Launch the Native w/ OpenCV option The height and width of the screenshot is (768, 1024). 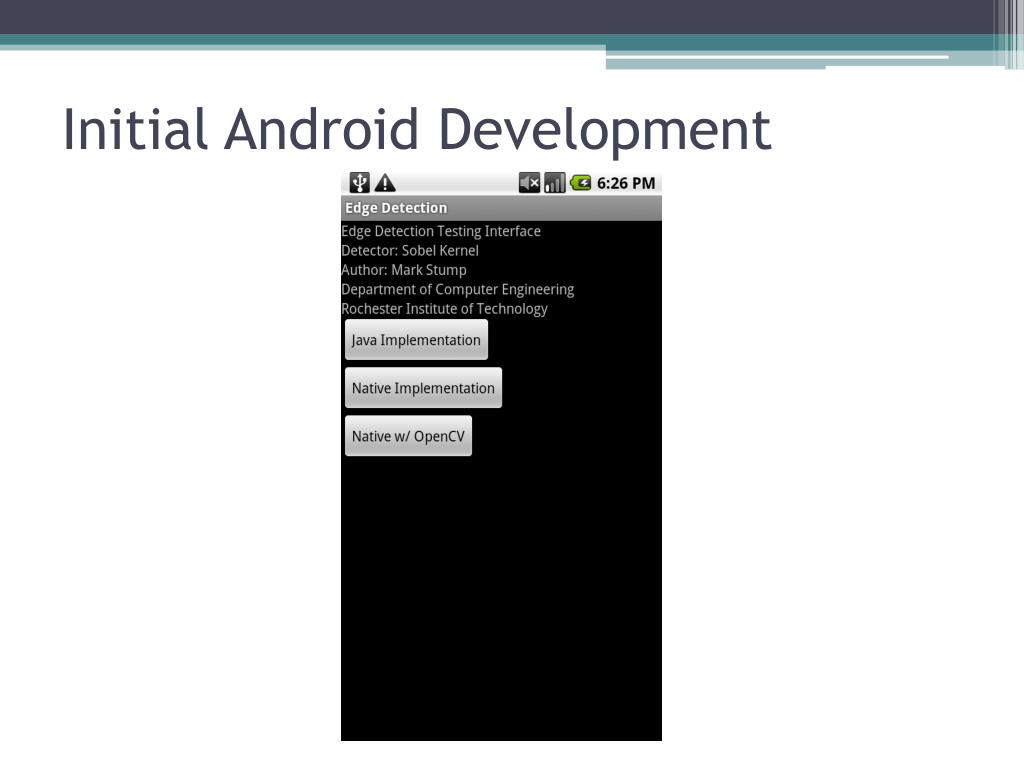408,436
